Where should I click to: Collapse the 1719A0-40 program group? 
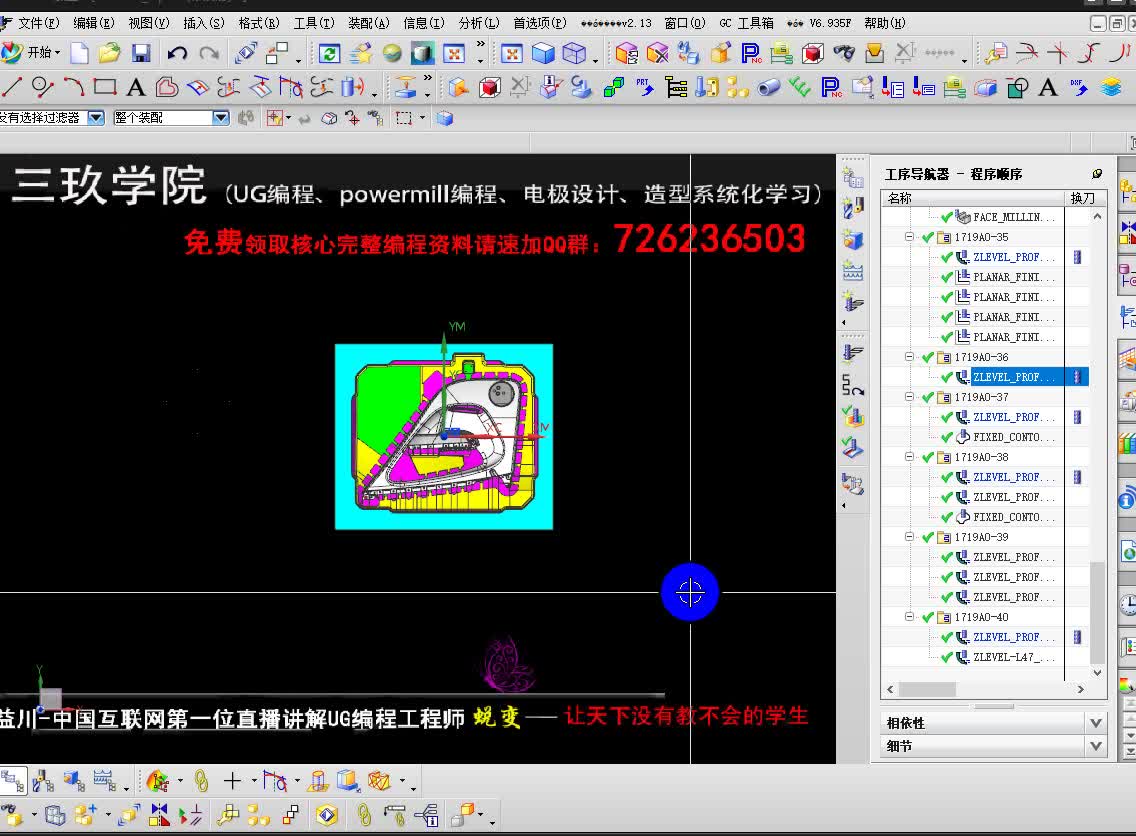[908, 617]
